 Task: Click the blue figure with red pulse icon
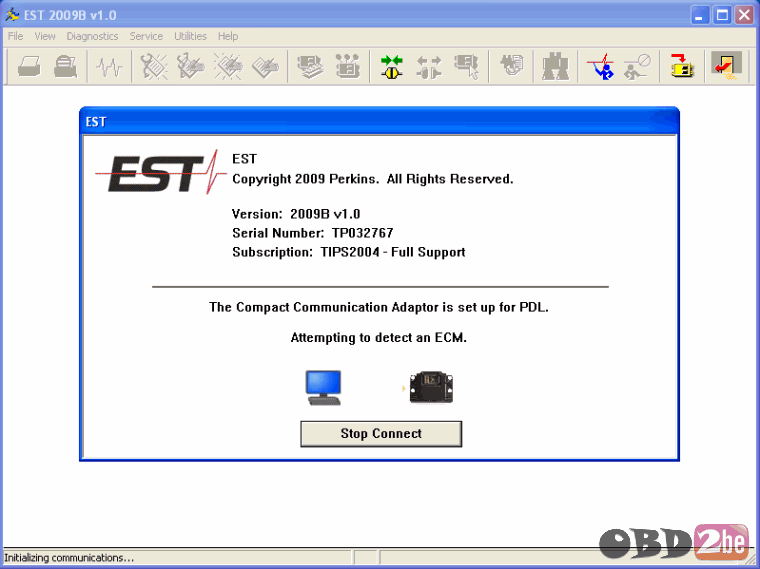point(600,66)
